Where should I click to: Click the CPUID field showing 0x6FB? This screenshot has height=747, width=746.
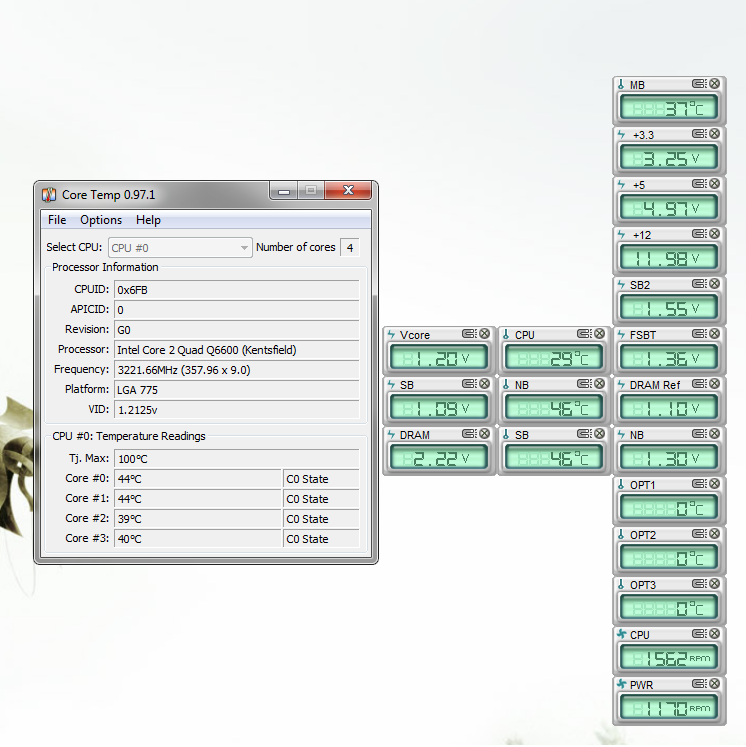coord(236,290)
